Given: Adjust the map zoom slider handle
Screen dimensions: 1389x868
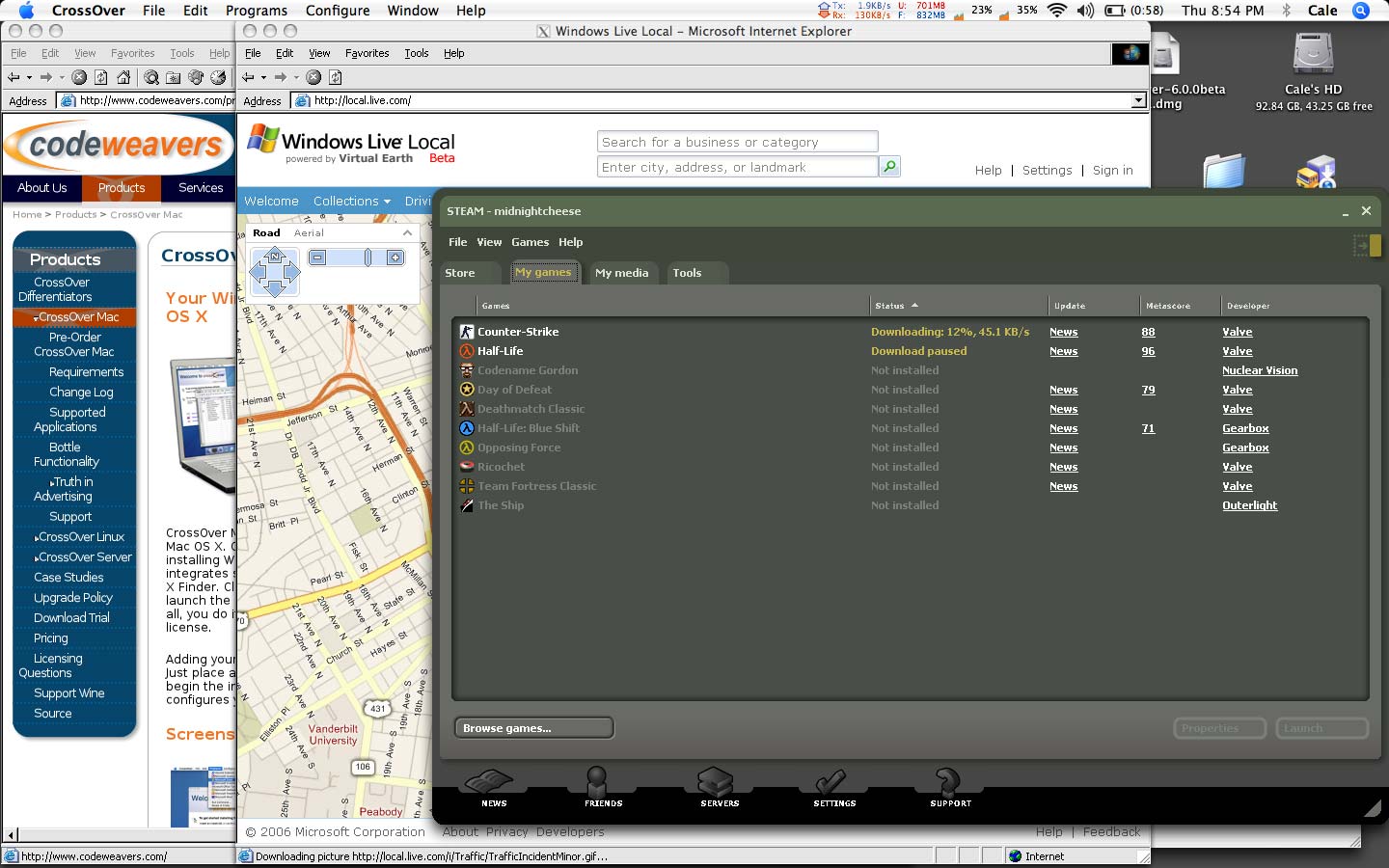Looking at the screenshot, I should coord(368,258).
